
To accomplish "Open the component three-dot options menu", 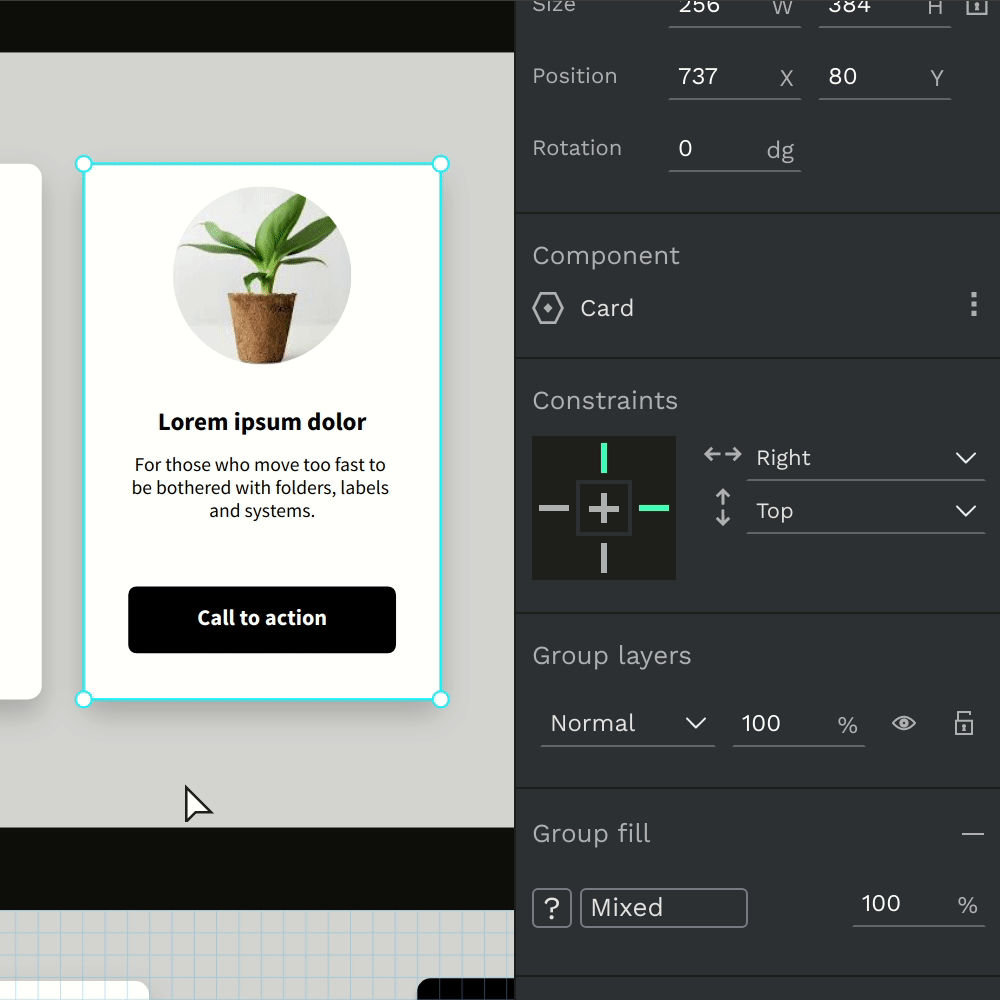I will [x=973, y=305].
